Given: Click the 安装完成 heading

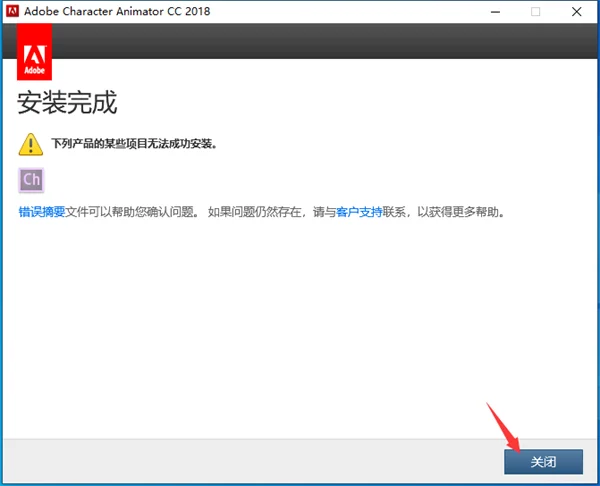Looking at the screenshot, I should pos(67,103).
